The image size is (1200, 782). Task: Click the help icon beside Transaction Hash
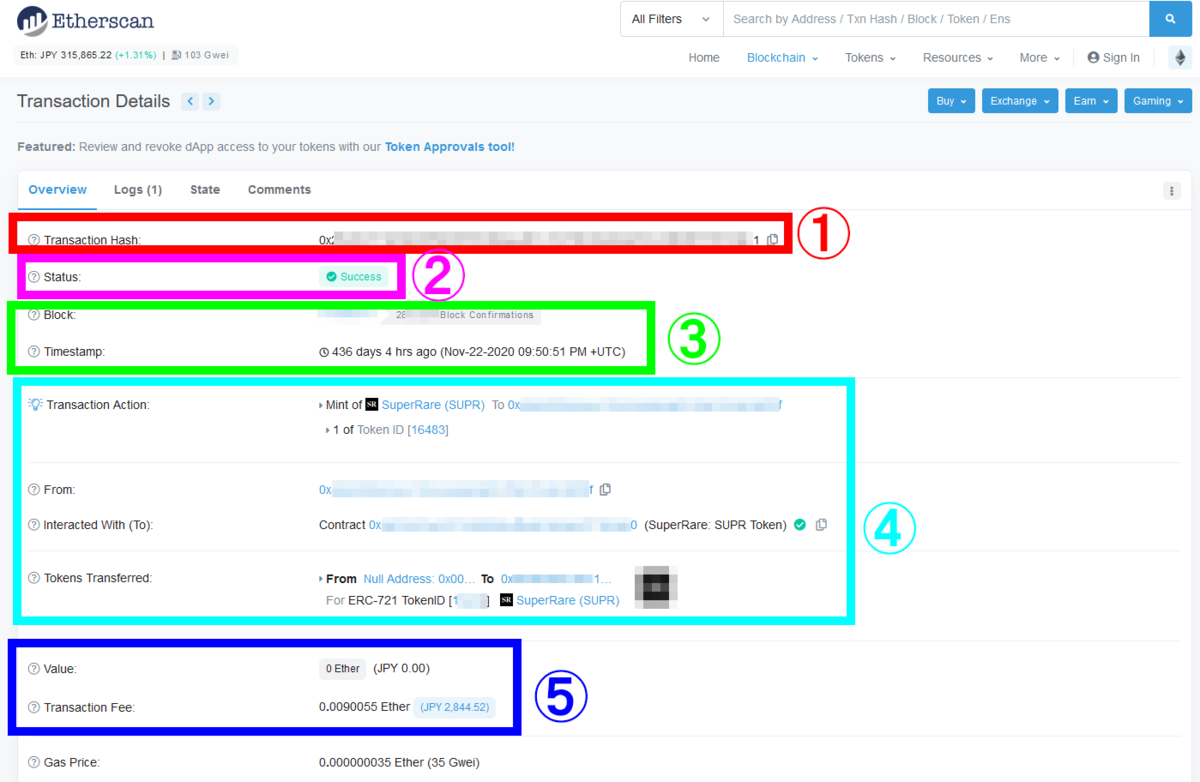(x=34, y=240)
